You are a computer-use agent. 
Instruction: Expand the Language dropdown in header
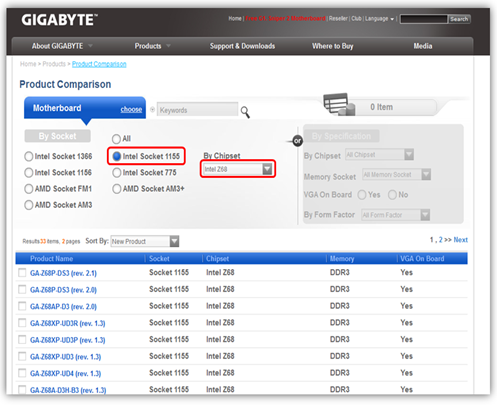379,19
